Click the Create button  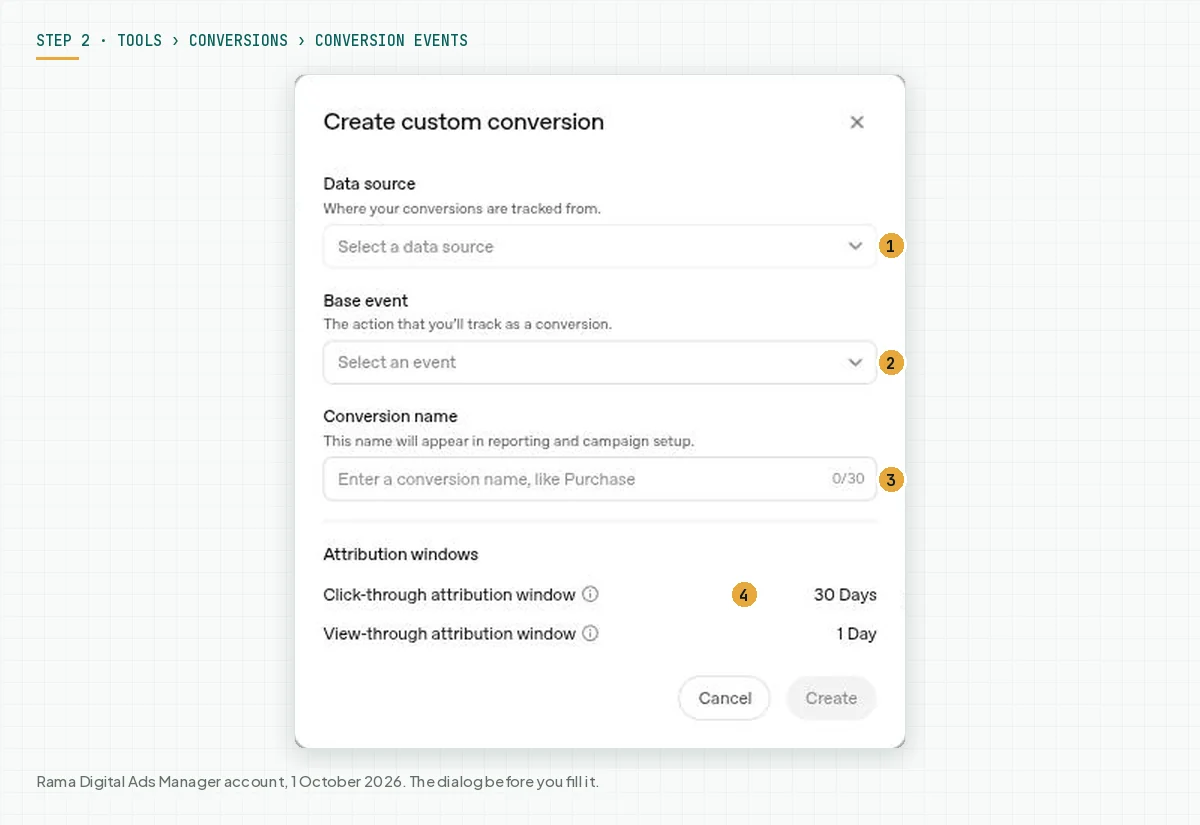[831, 698]
